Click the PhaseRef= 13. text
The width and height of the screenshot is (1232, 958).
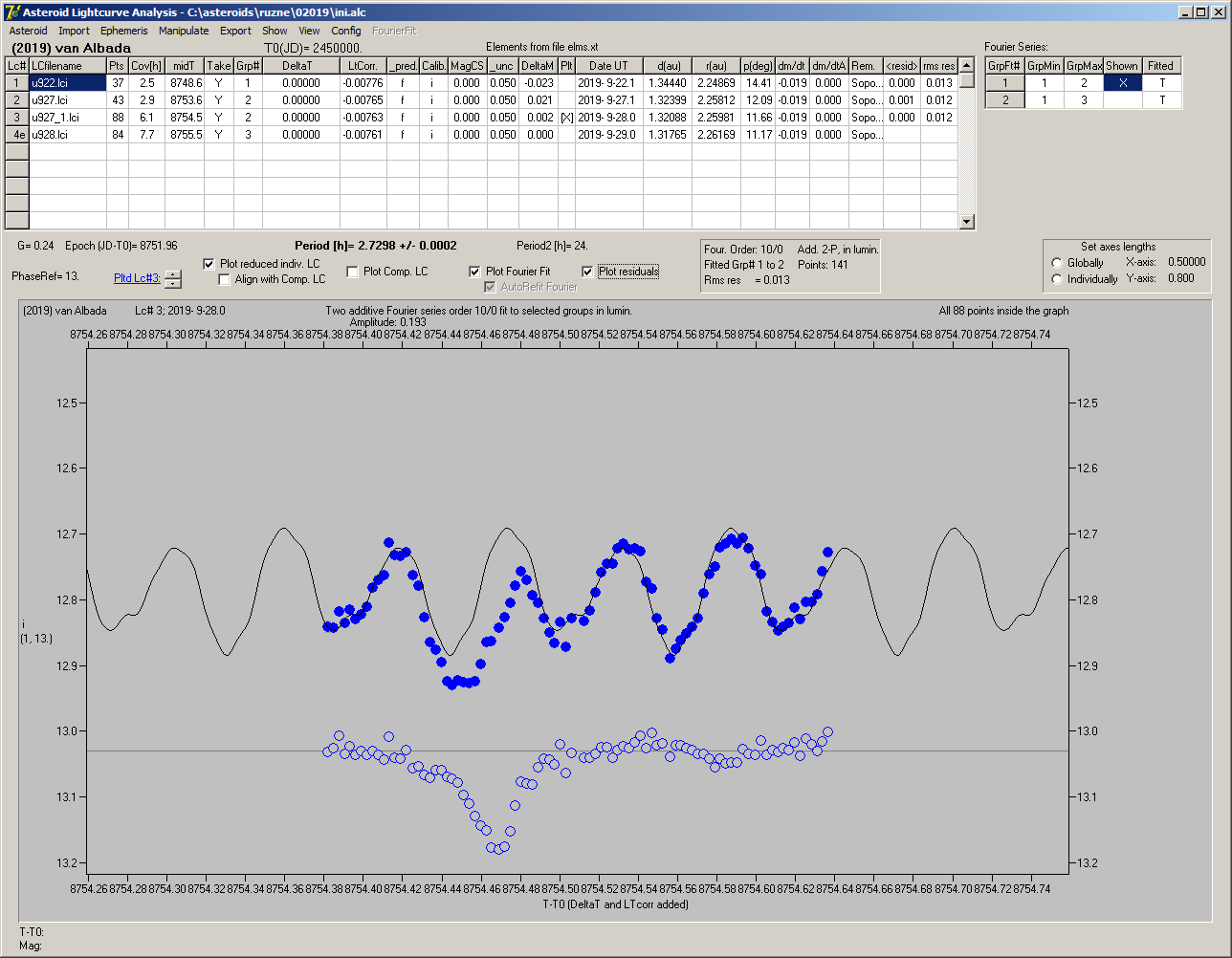point(45,276)
